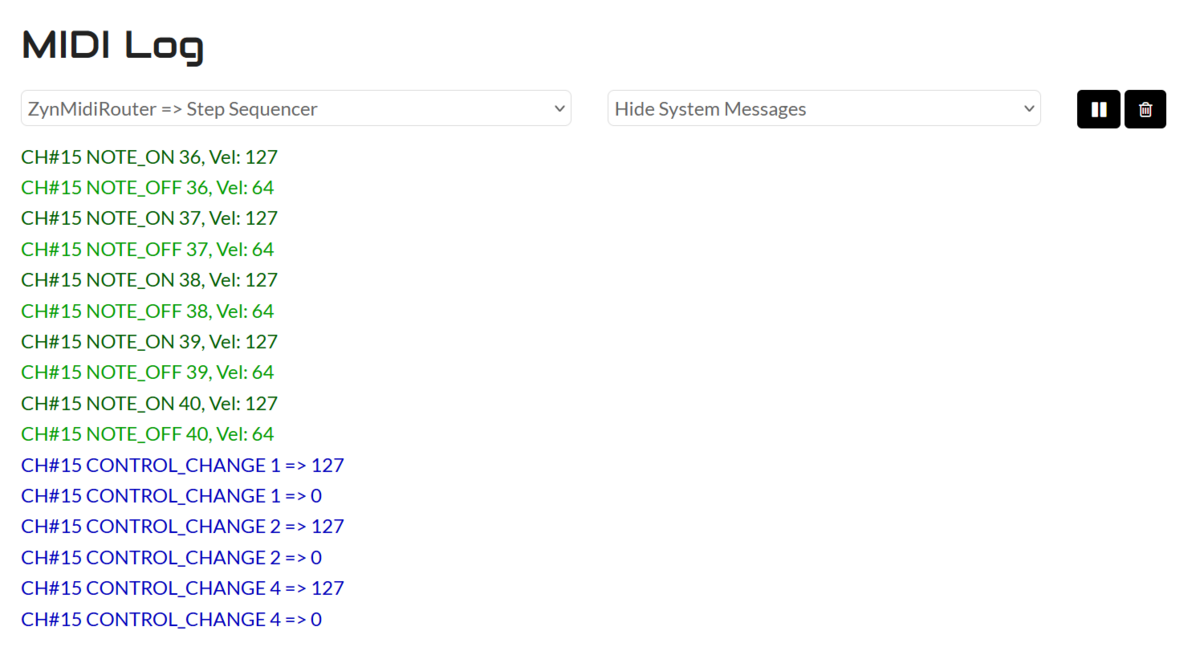The width and height of the screenshot is (1200, 651).
Task: Click the NOTE_ON 37 log entry
Action: coord(149,218)
